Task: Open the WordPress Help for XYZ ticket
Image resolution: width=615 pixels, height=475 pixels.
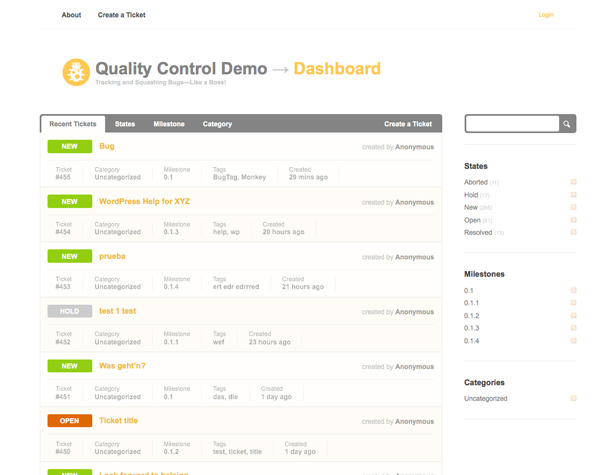Action: 144,201
